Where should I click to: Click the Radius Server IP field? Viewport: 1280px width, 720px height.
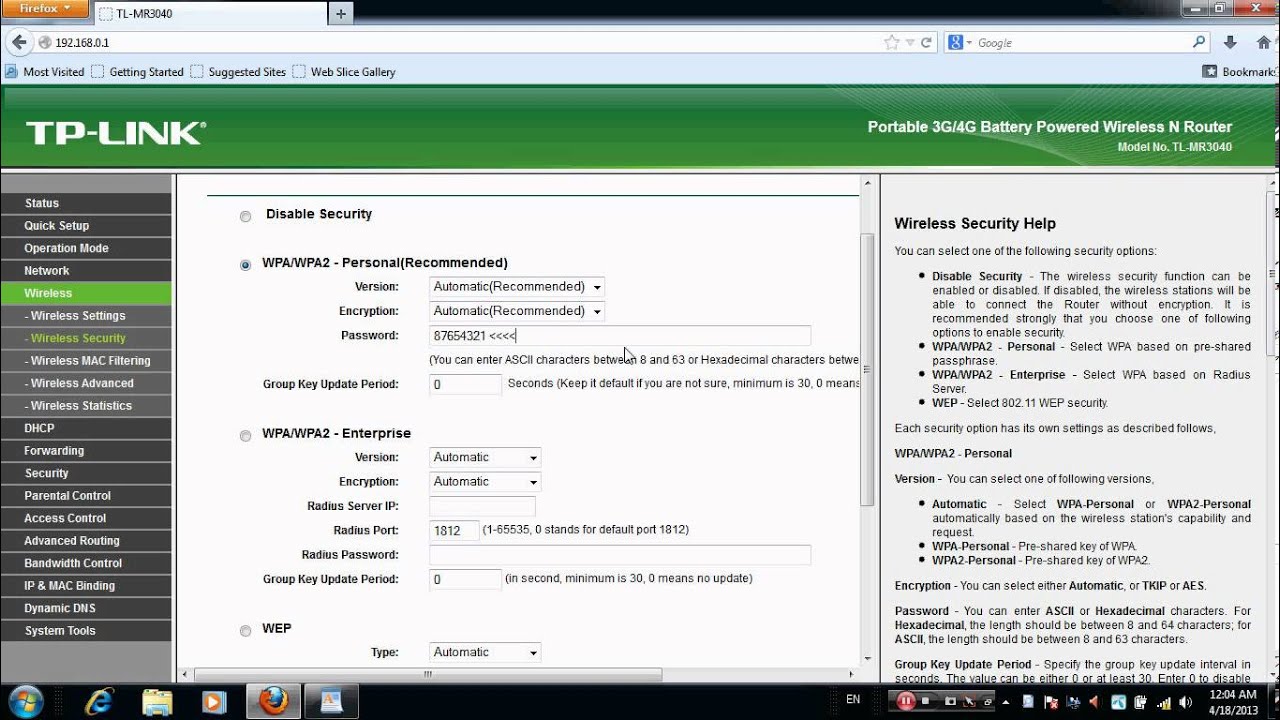click(x=482, y=506)
